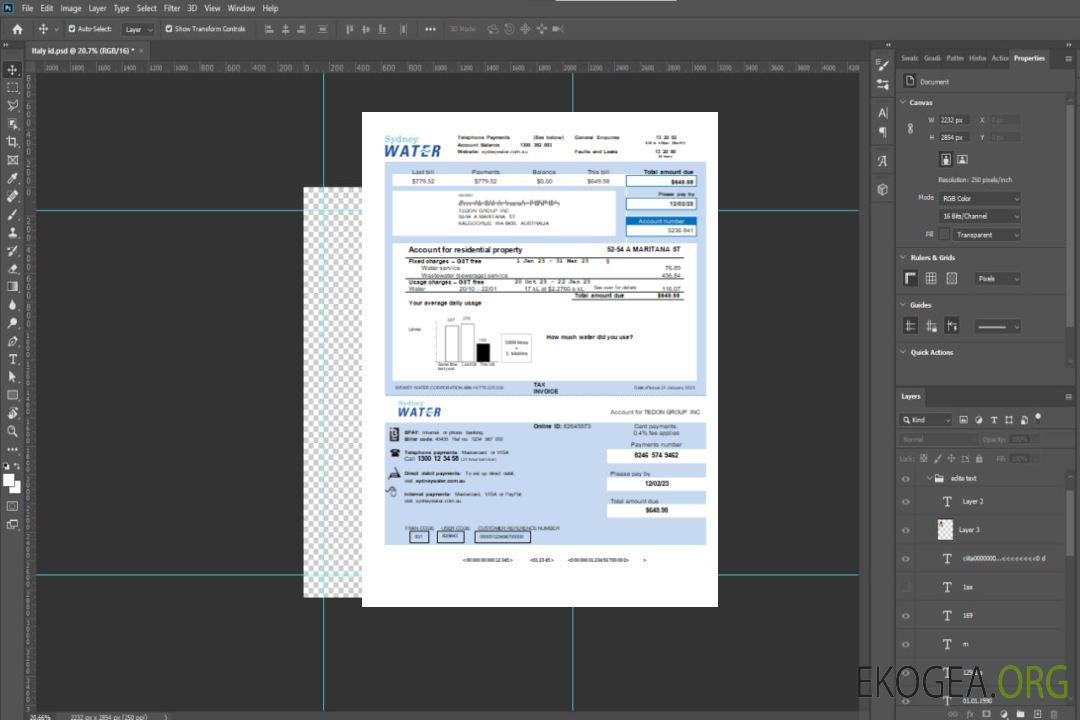Collapse the Rulers & Grids section
Viewport: 1080px width, 720px height.
pos(902,258)
